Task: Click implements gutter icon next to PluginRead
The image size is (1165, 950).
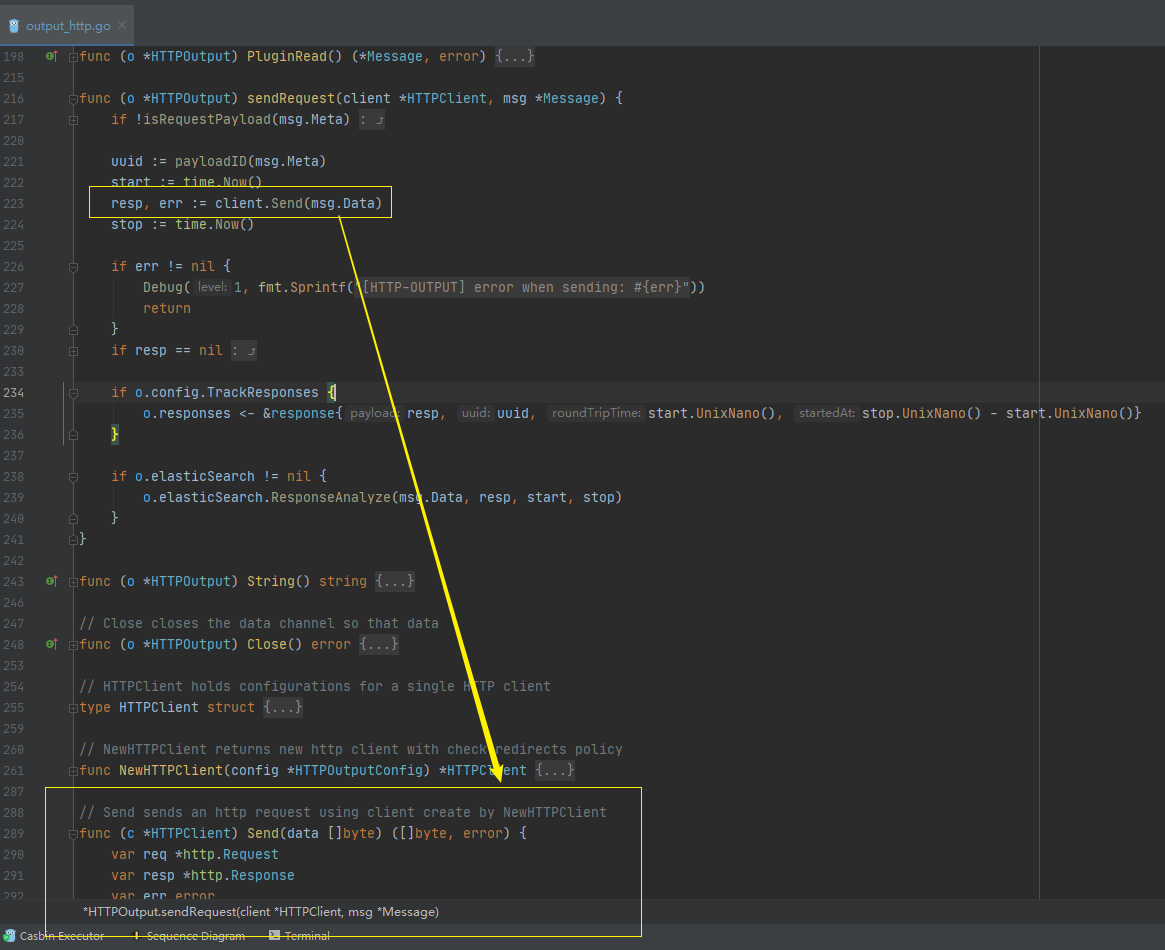Action: [x=51, y=56]
